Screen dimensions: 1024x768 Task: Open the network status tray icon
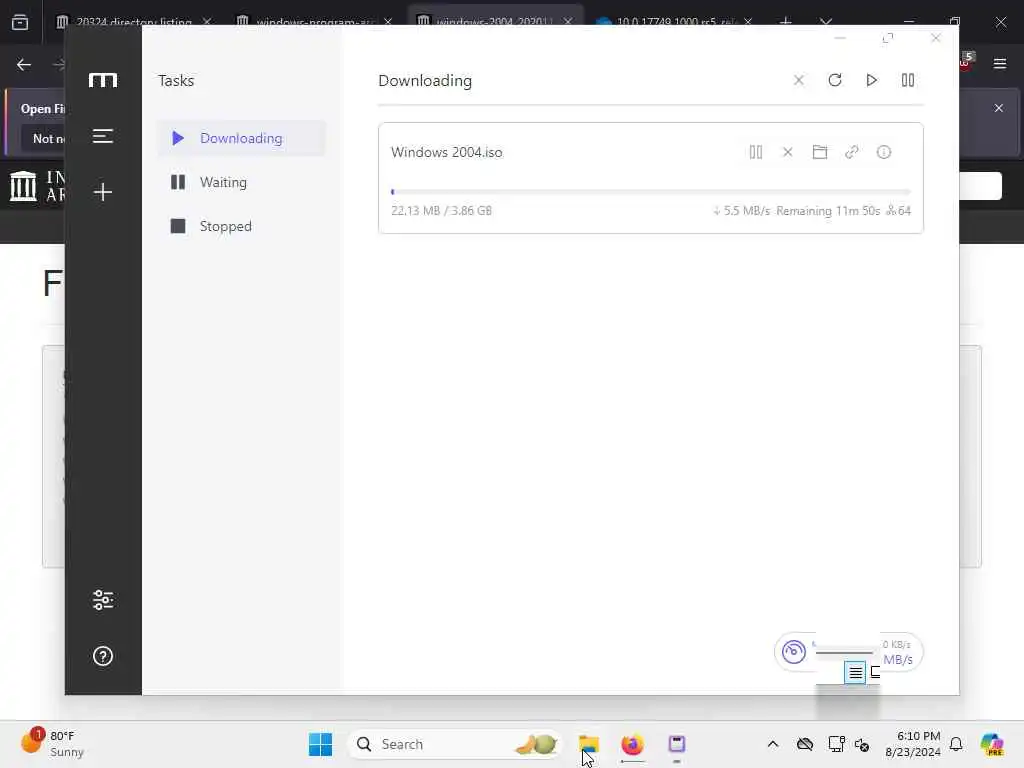[x=837, y=744]
